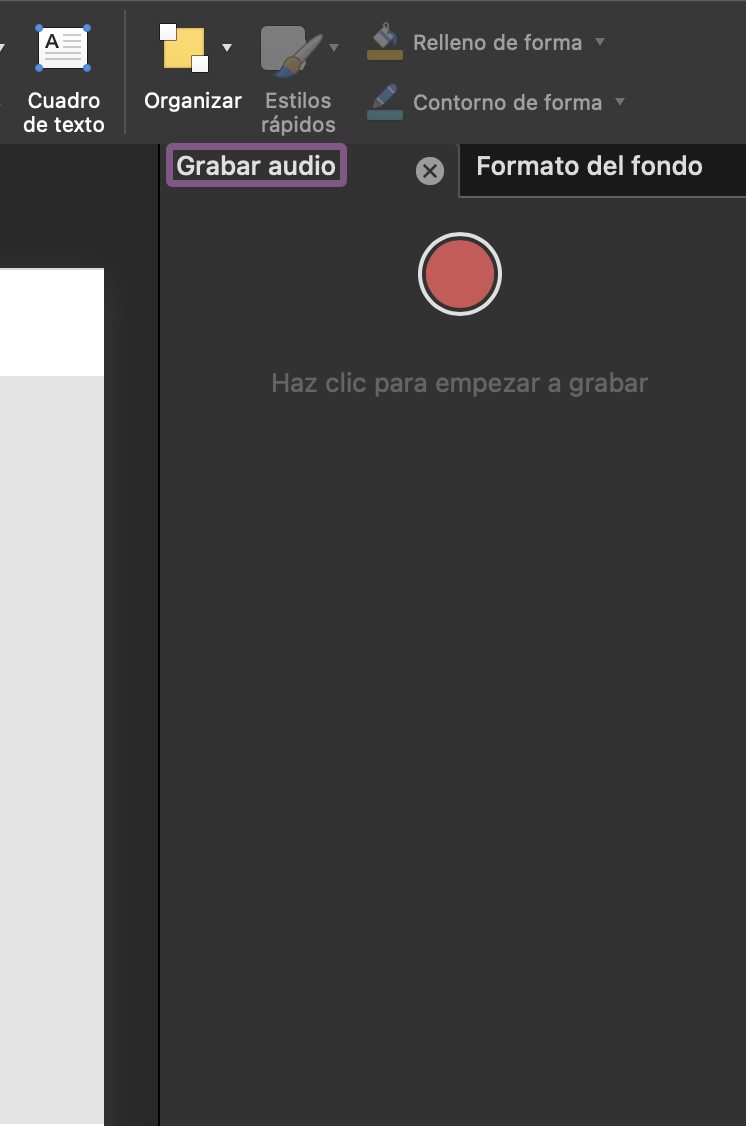Viewport: 746px width, 1126px height.
Task: Click the Relleno de forma label
Action: click(x=498, y=42)
